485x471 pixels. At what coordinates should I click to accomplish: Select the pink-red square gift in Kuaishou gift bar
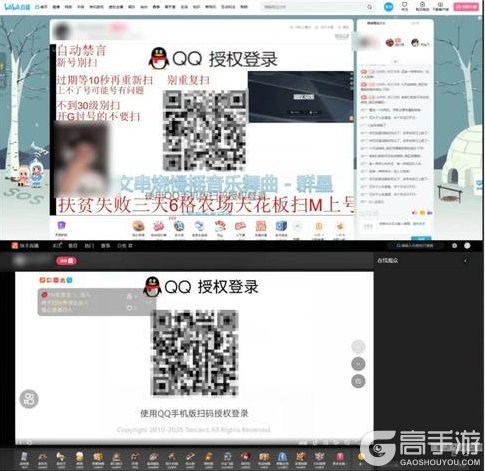click(x=339, y=456)
